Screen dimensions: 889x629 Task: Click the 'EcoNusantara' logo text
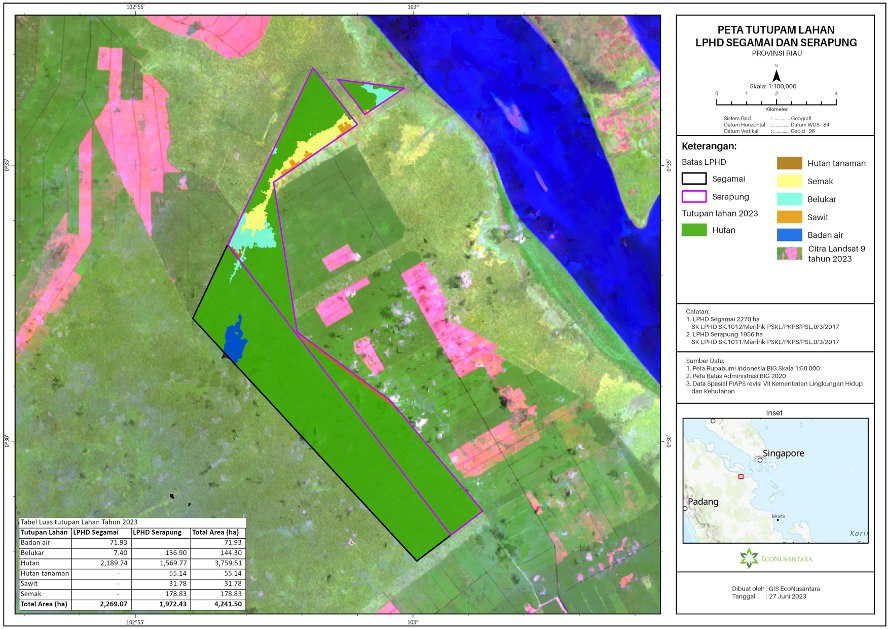point(786,559)
